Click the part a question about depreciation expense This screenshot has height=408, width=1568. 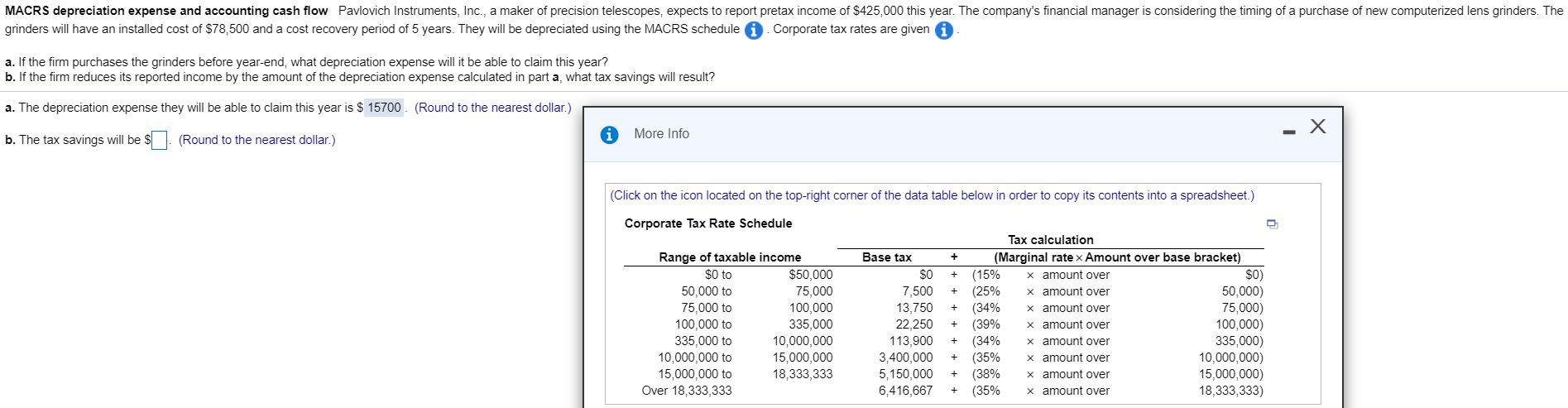[x=306, y=62]
